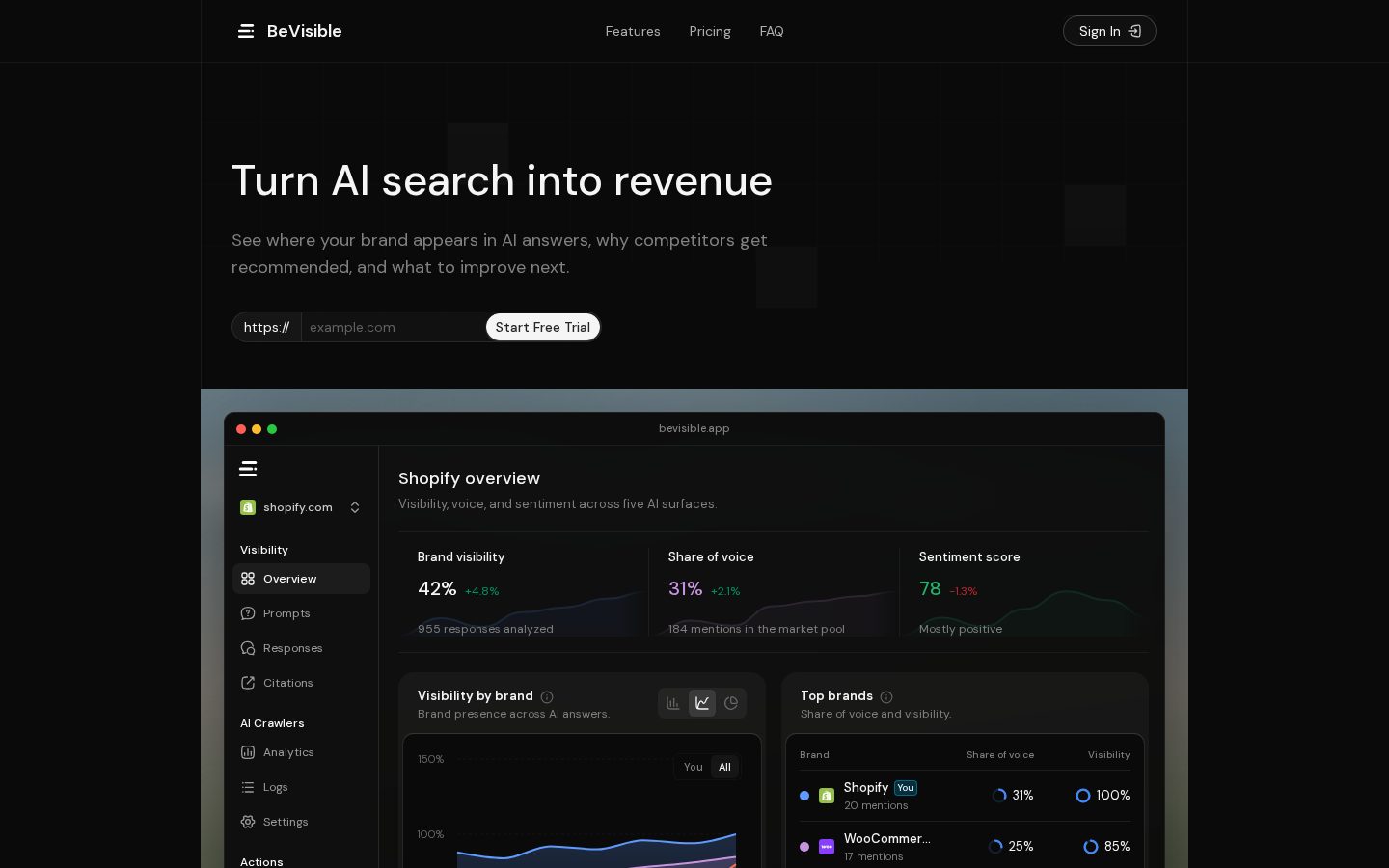Click info icon next to Top brands
The image size is (1389, 868).
tap(886, 697)
